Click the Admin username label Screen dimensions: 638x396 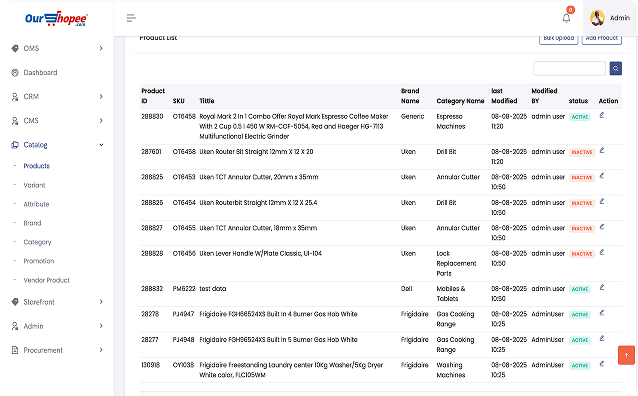(620, 18)
